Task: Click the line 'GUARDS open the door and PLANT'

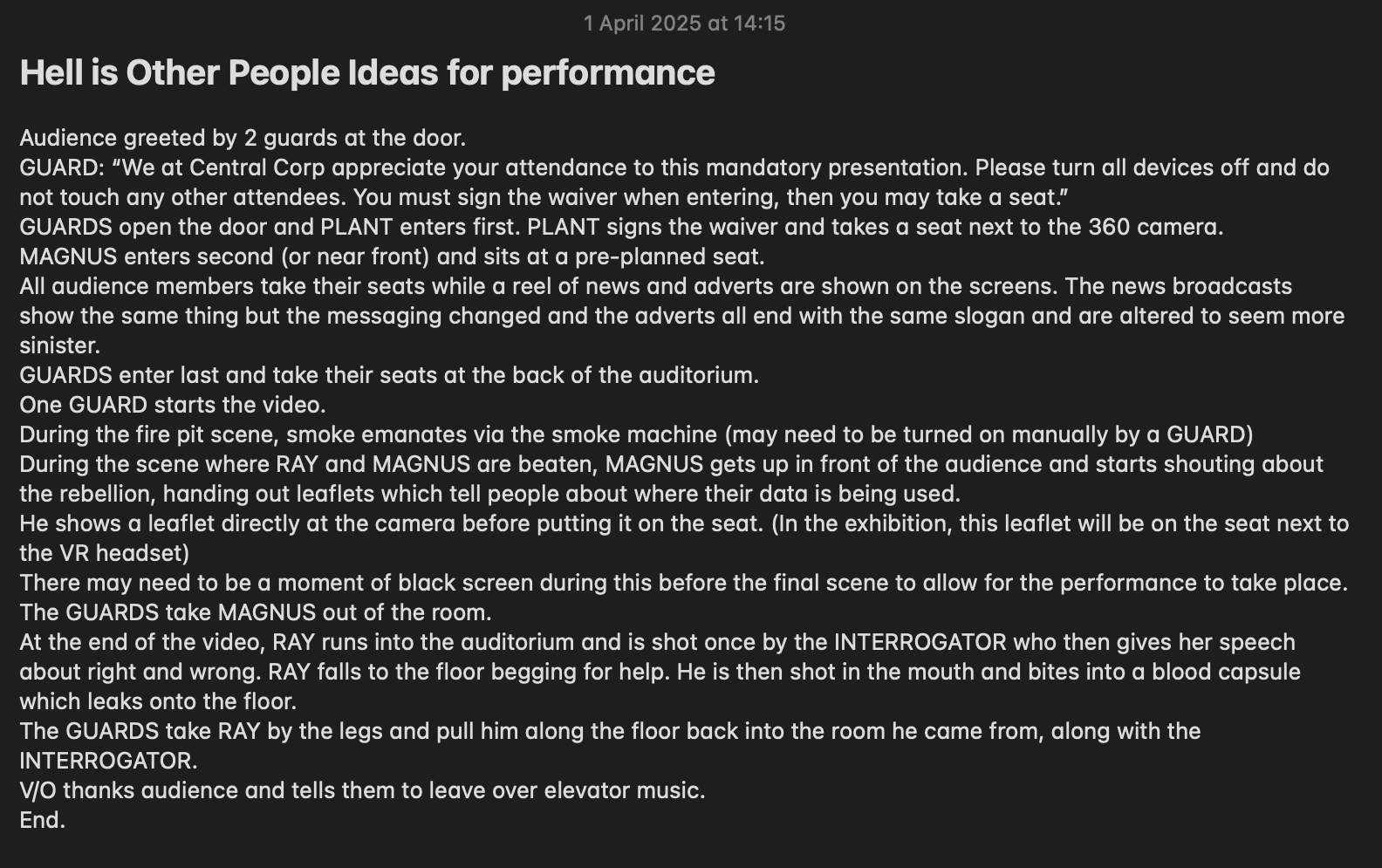Action: pos(621,228)
